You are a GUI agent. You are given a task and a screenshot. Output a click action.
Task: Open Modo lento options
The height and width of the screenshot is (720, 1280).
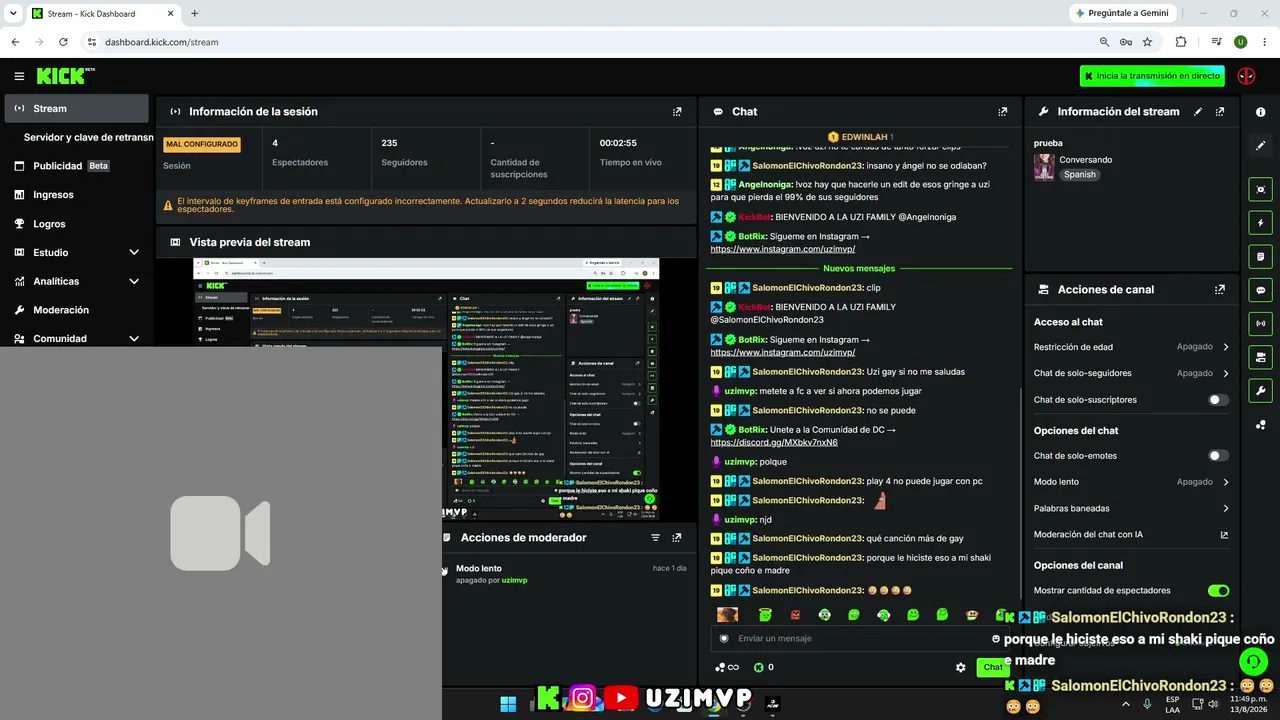(x=1131, y=482)
